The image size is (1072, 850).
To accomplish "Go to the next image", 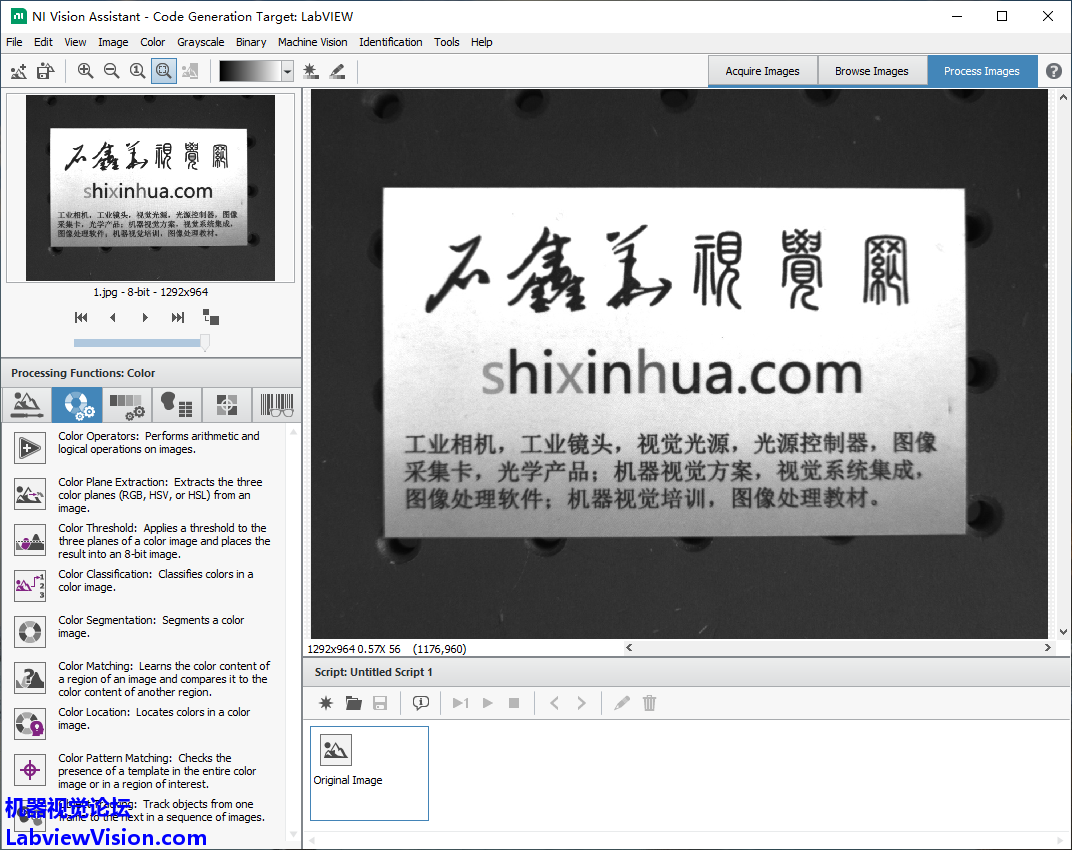I will 145,317.
